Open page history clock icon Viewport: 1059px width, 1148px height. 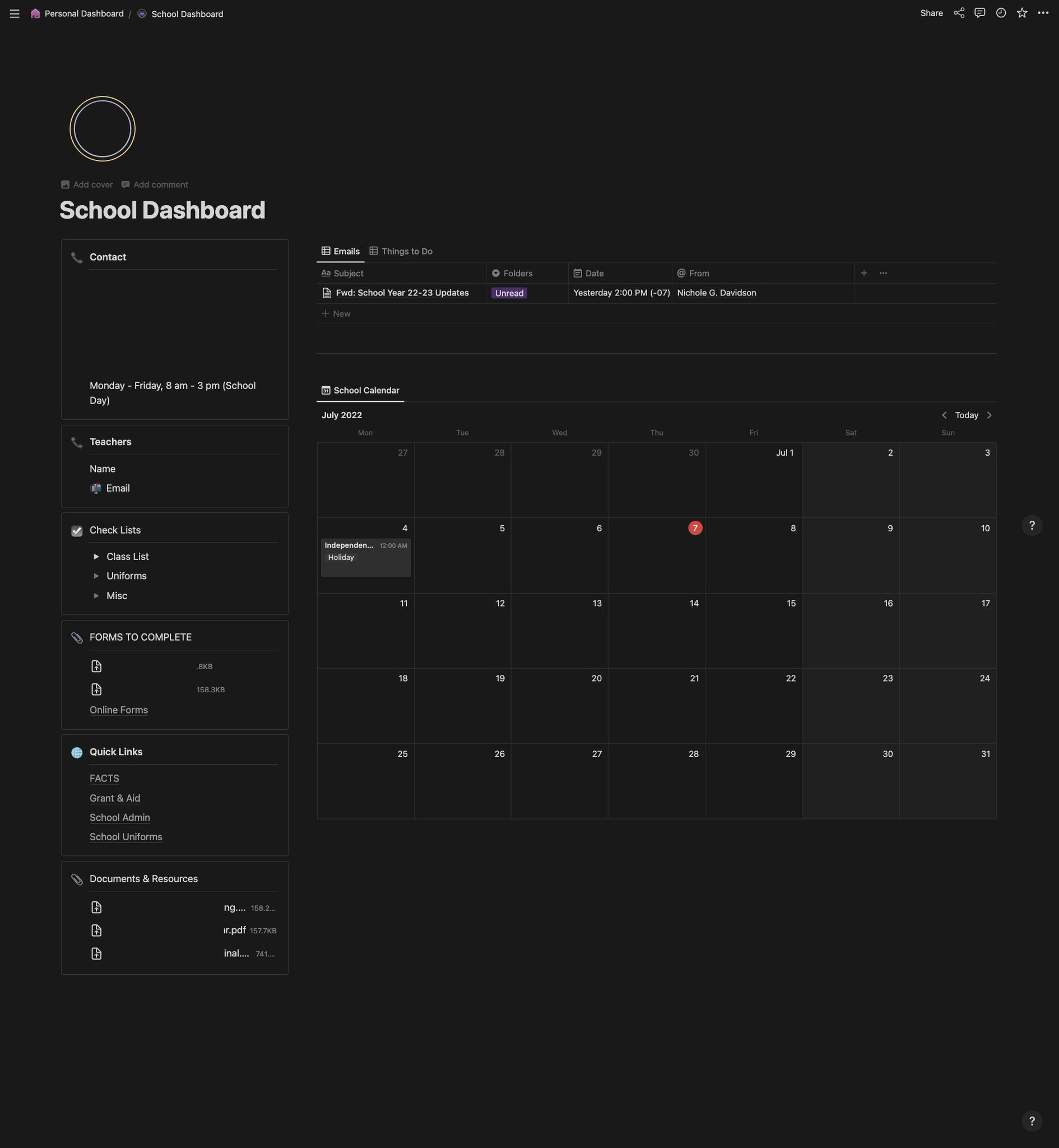(x=1001, y=13)
